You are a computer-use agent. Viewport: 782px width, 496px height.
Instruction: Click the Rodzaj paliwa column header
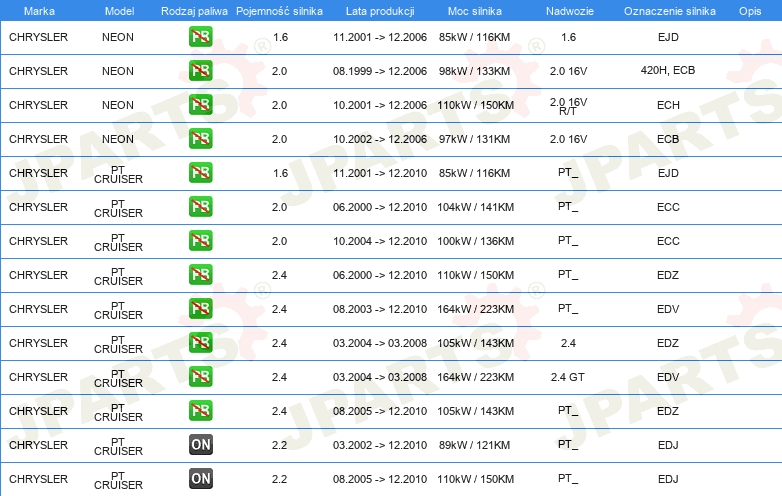point(193,10)
